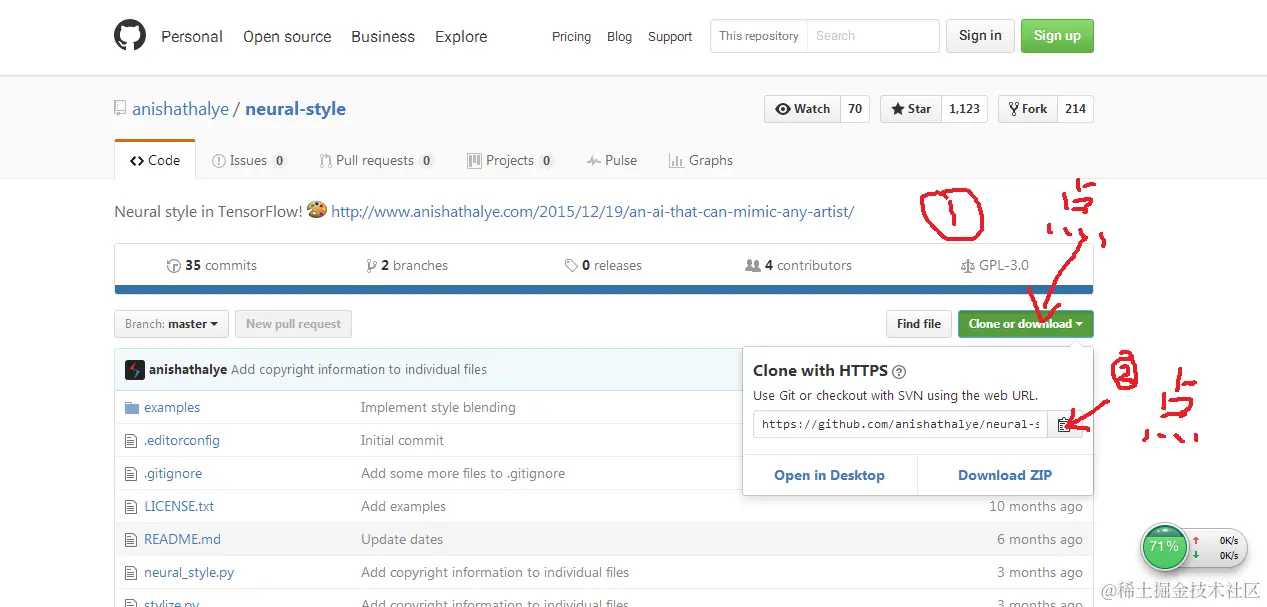
Task: Click the examples folder icon
Action: (131, 408)
